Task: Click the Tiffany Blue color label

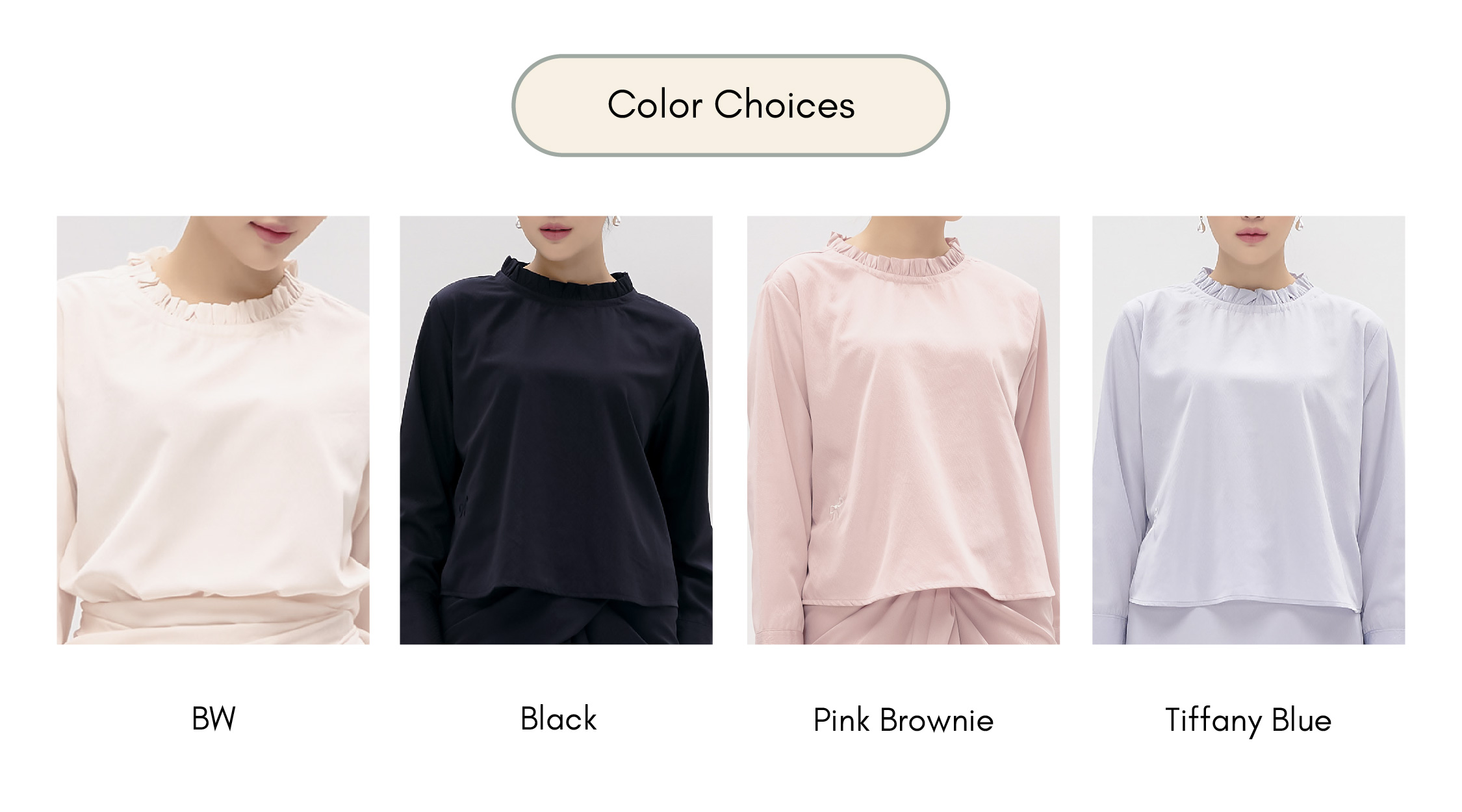Action: 1248,720
